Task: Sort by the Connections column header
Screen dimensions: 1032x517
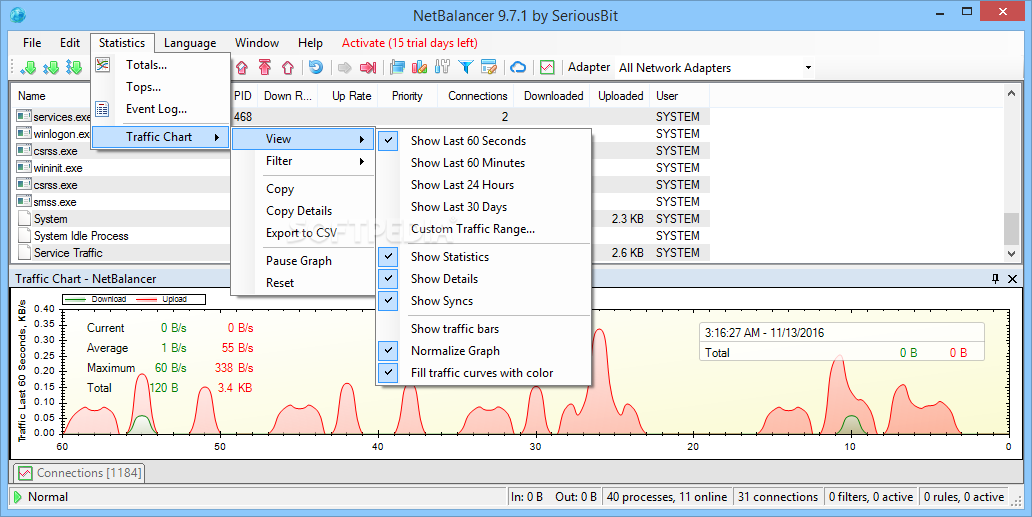Action: (477, 96)
